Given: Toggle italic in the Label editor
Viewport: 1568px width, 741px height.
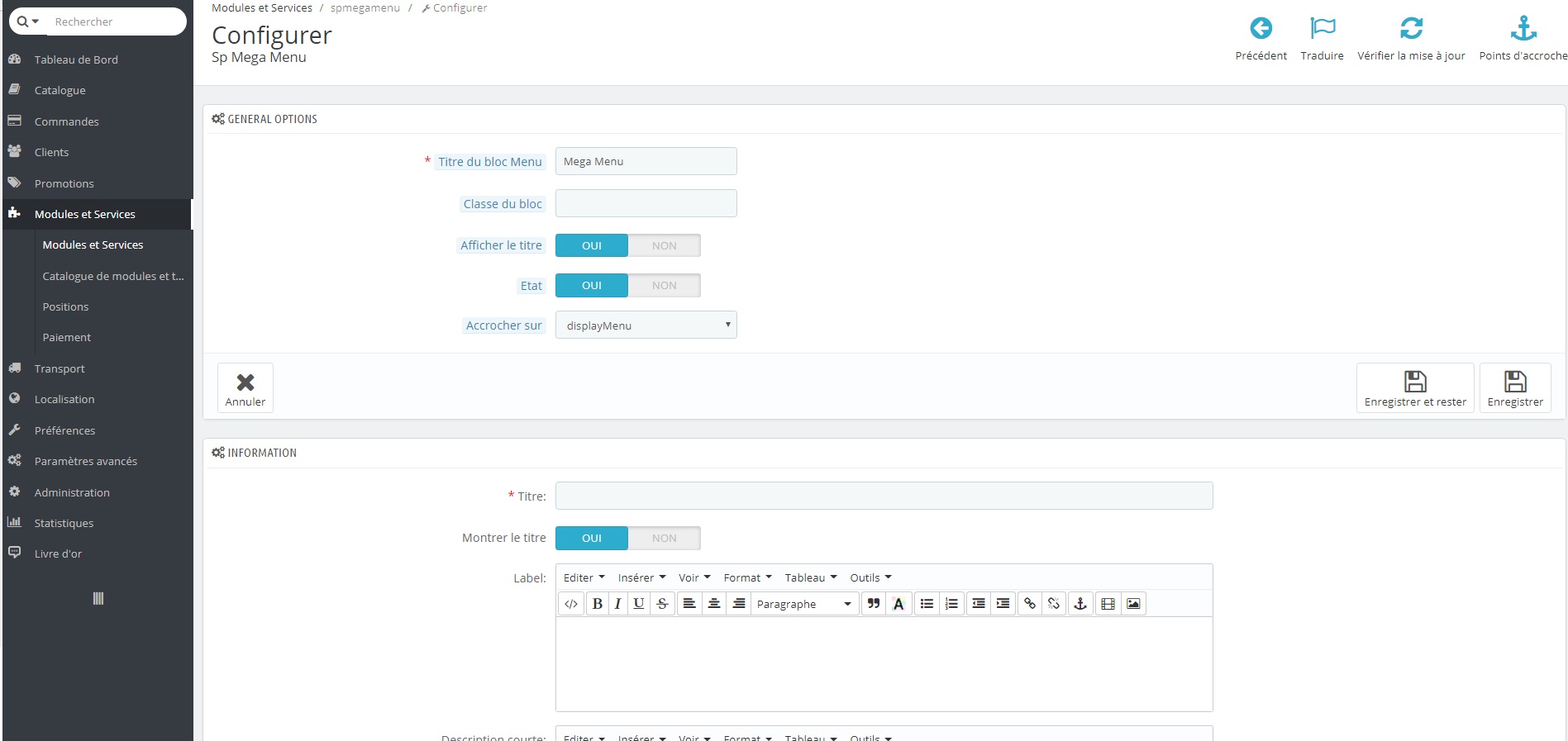Looking at the screenshot, I should [617, 604].
